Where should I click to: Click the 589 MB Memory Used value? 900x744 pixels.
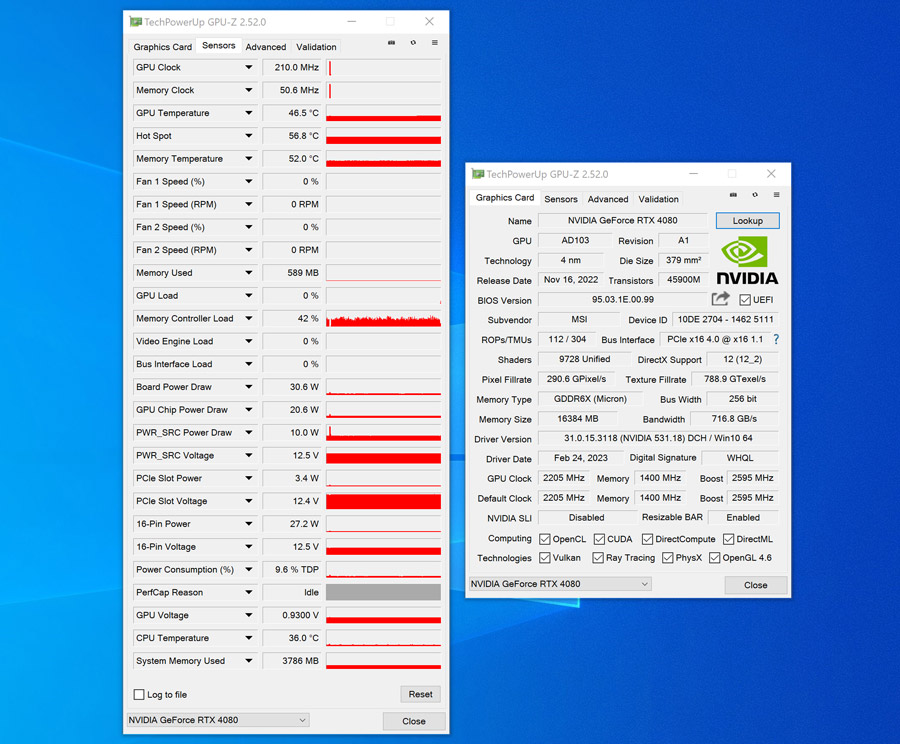[x=292, y=273]
